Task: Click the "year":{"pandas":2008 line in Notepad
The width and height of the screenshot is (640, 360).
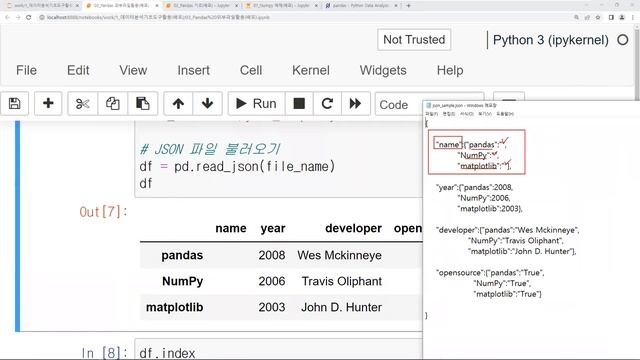Action: point(475,187)
